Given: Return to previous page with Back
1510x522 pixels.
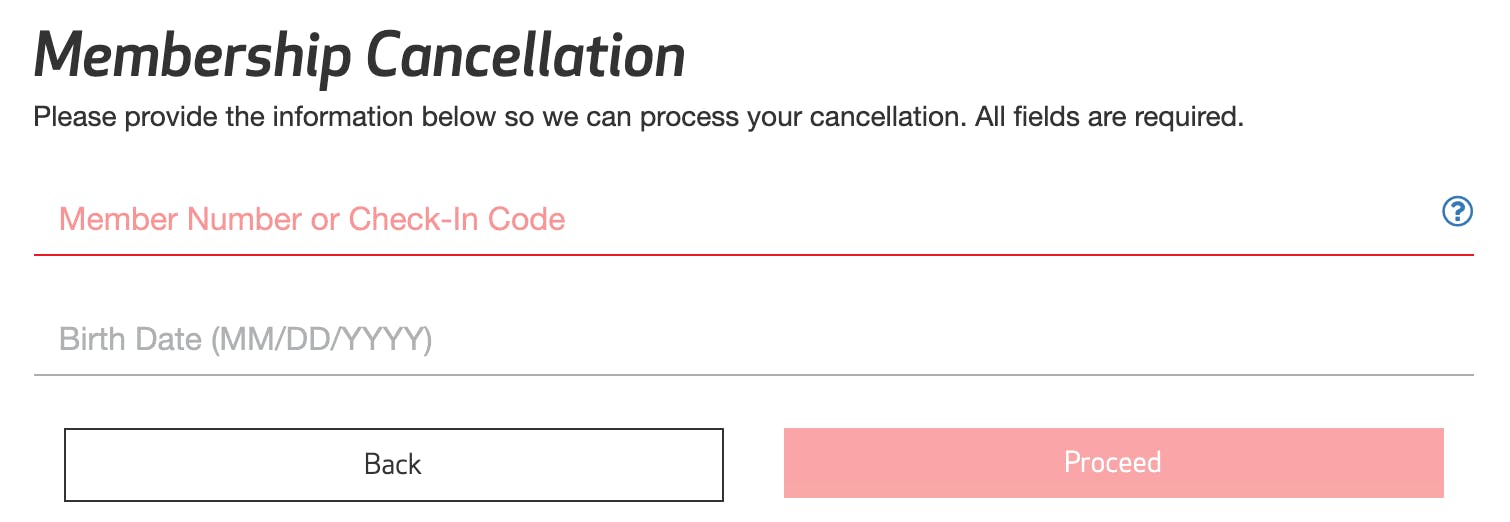Looking at the screenshot, I should coord(393,464).
